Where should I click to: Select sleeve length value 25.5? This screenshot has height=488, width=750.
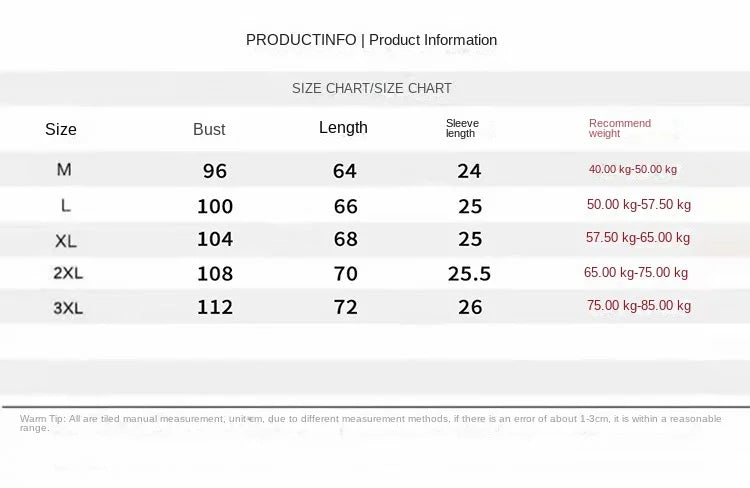(x=469, y=273)
